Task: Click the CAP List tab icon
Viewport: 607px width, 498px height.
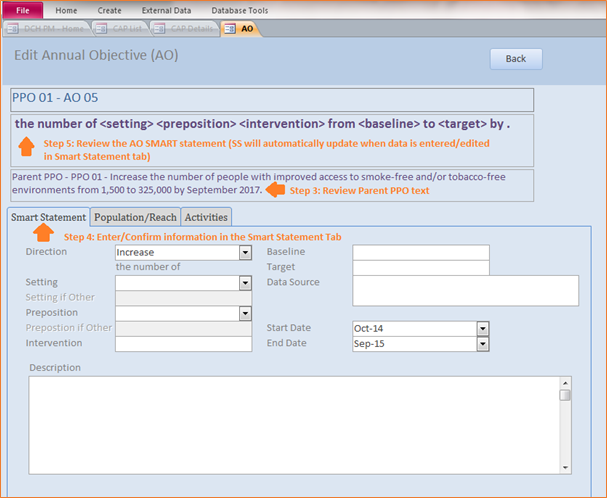Action: click(101, 29)
